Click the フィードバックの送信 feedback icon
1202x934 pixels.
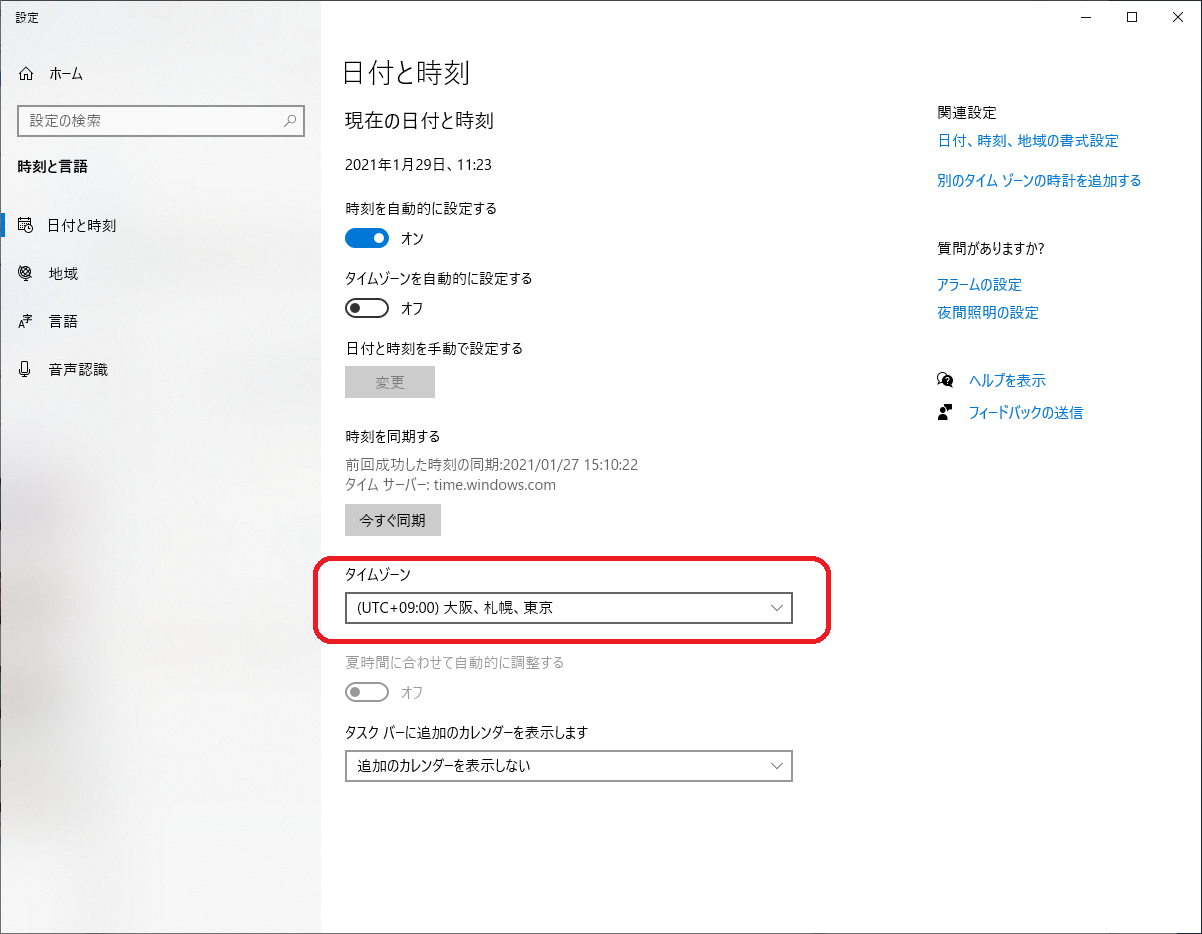pos(945,412)
